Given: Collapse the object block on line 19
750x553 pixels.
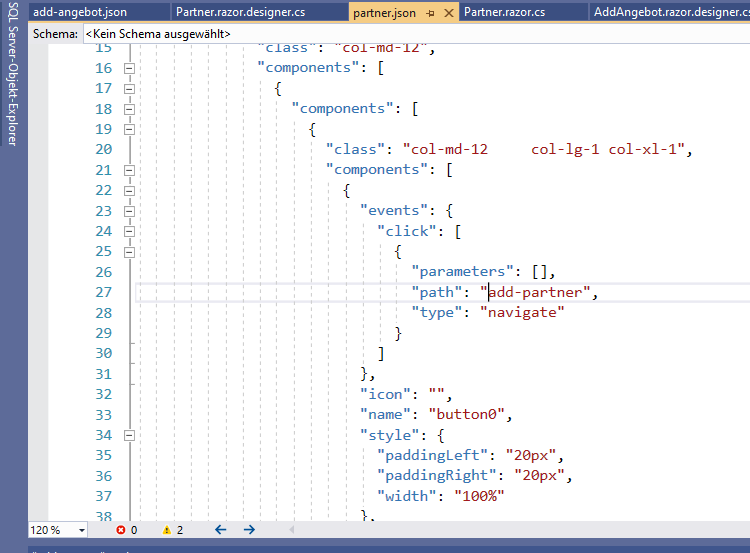Looking at the screenshot, I should click(x=129, y=130).
